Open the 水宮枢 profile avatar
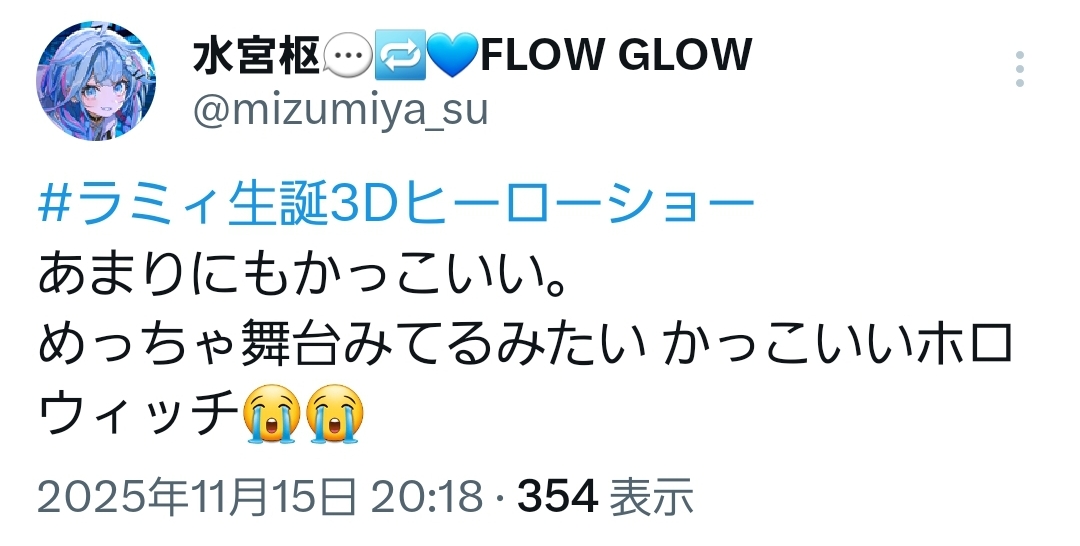1080x546 pixels. (96, 81)
